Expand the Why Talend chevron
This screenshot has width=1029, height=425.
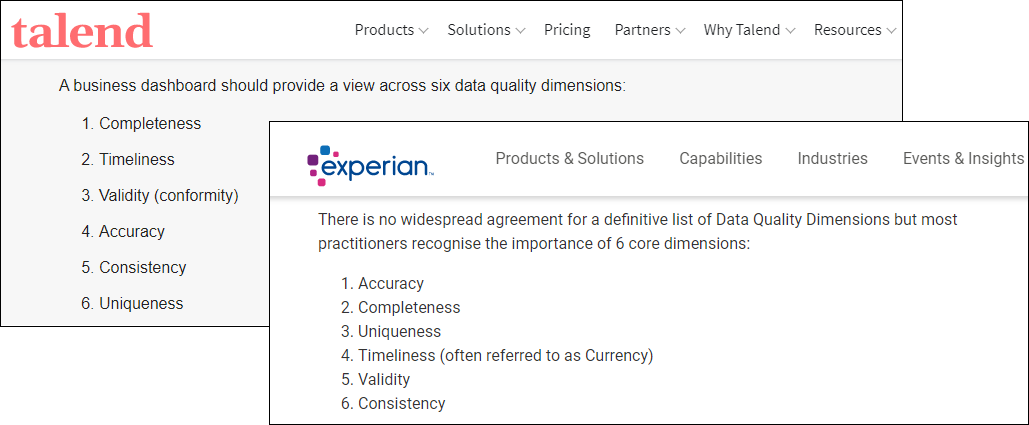[790, 31]
